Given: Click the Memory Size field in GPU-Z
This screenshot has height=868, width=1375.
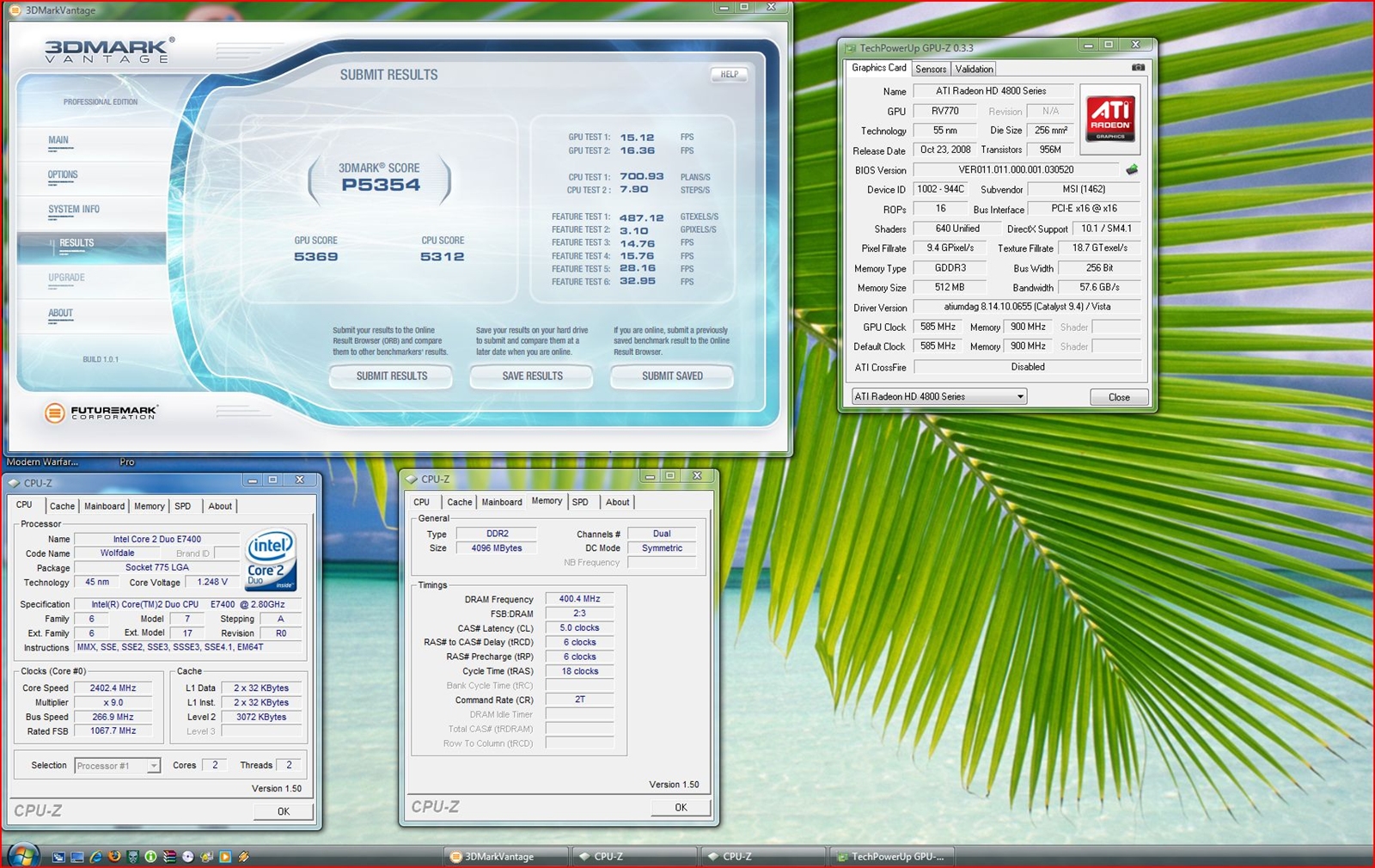Looking at the screenshot, I should pyautogui.click(x=950, y=288).
